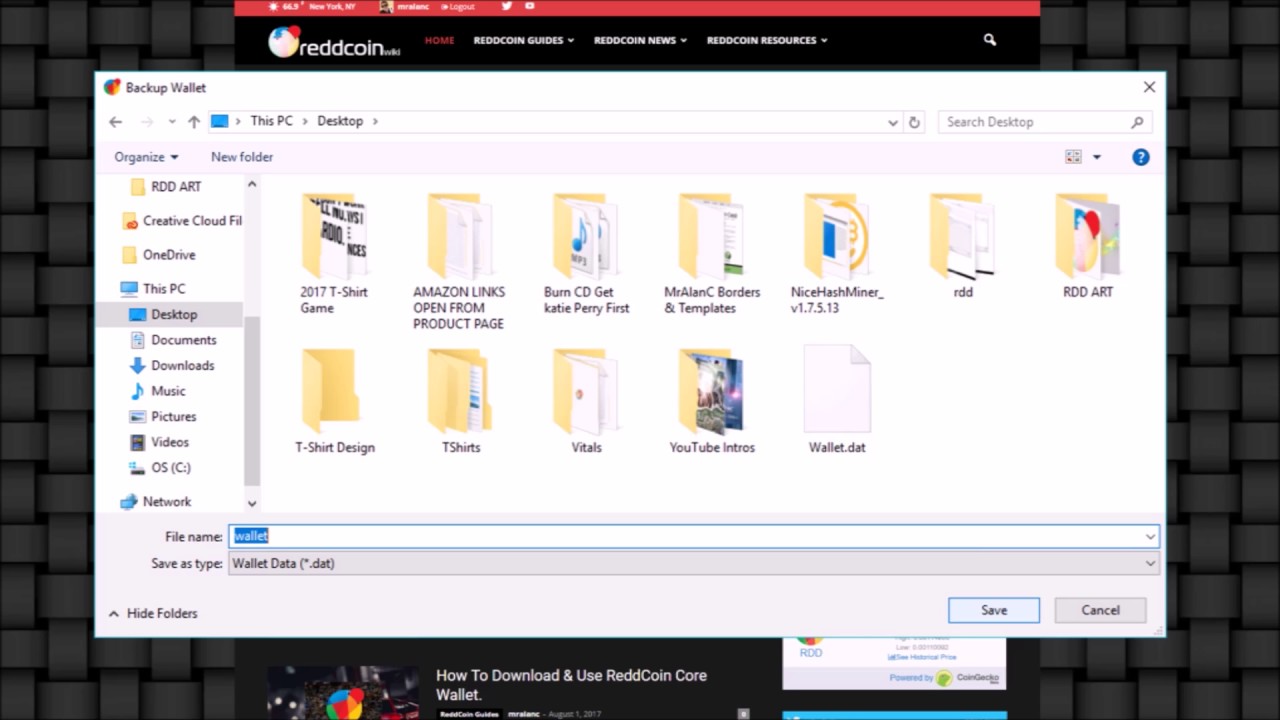This screenshot has width=1280, height=720.
Task: Expand the This PC breadcrumb chevron
Action: [x=306, y=121]
